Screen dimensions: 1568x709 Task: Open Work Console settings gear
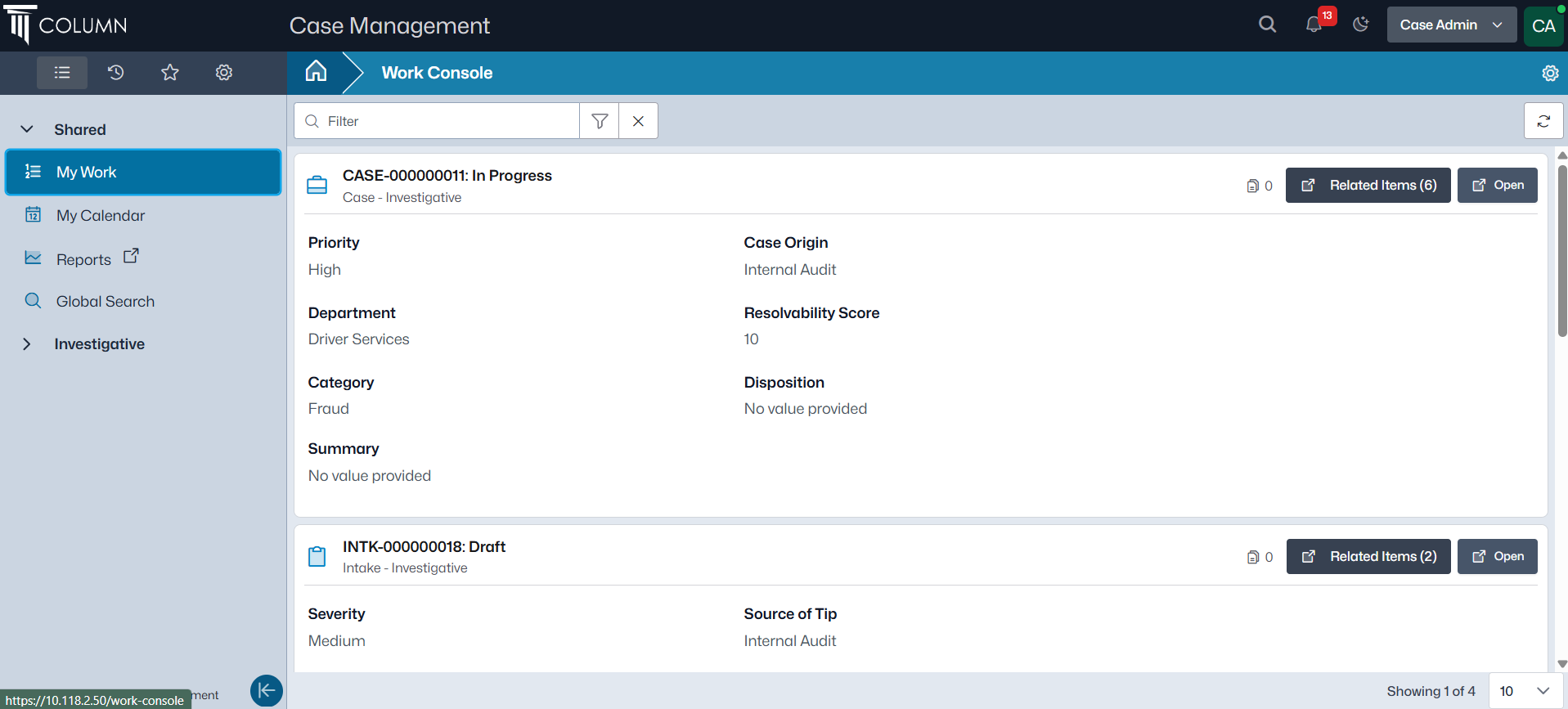[1549, 73]
